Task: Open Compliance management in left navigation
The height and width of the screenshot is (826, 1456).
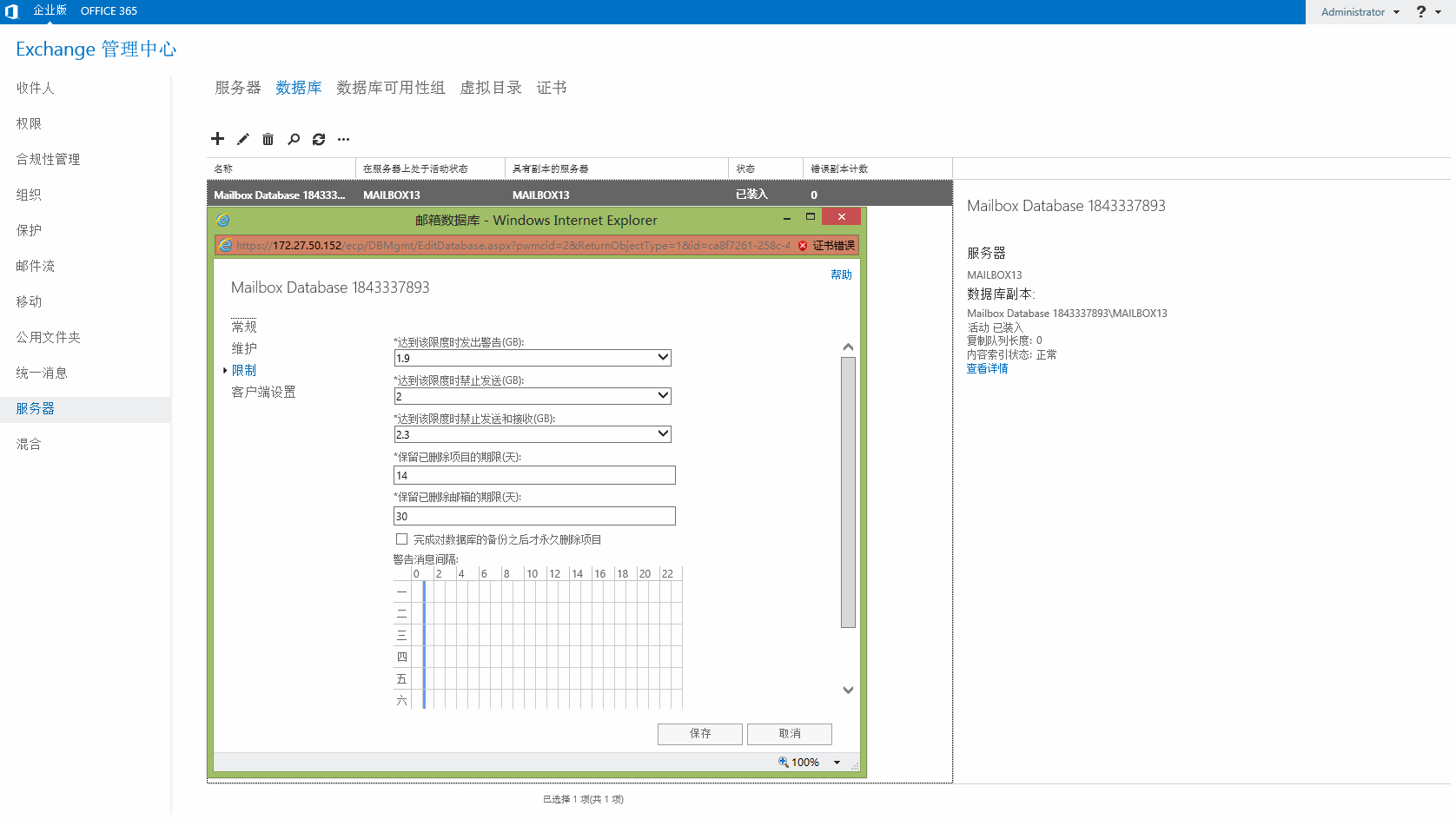Action: (48, 159)
